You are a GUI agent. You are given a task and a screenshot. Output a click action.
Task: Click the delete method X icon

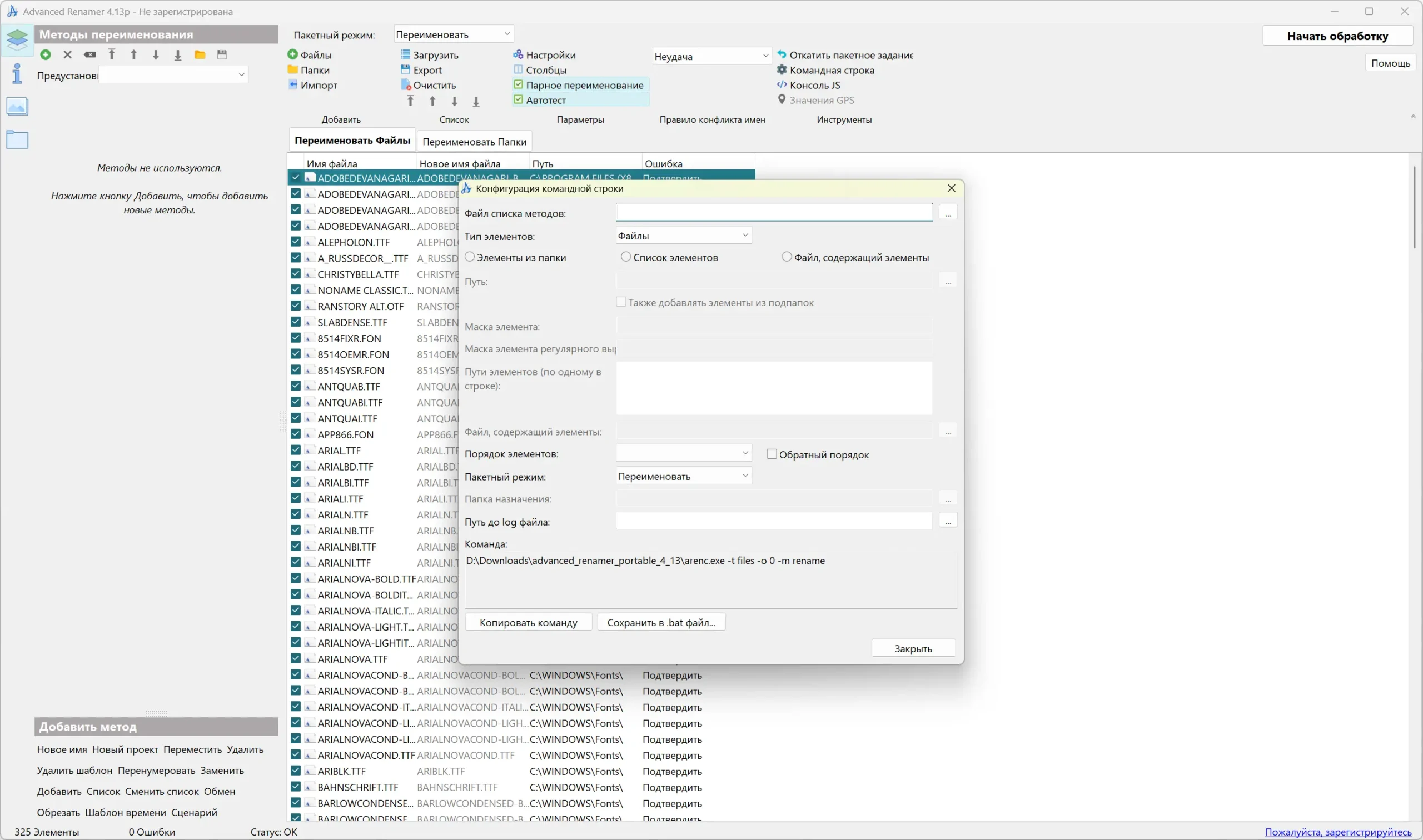pos(67,55)
